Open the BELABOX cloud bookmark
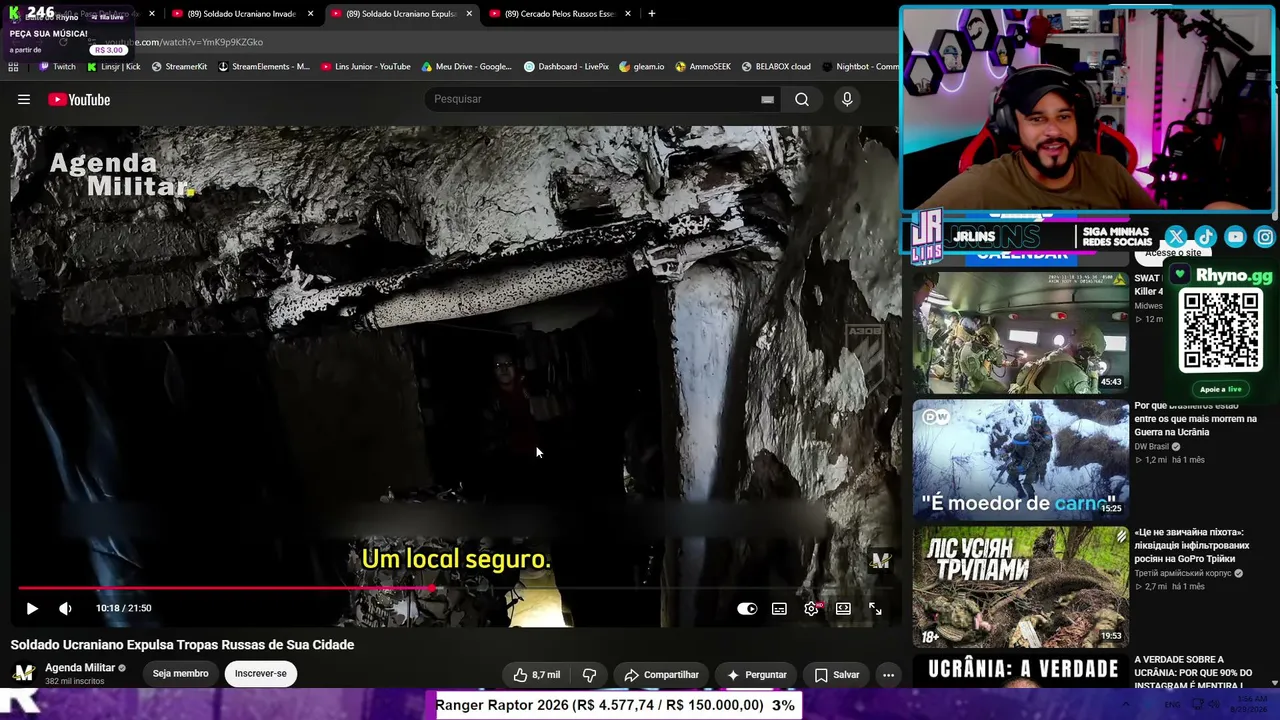This screenshot has height=720, width=1280. [x=776, y=67]
